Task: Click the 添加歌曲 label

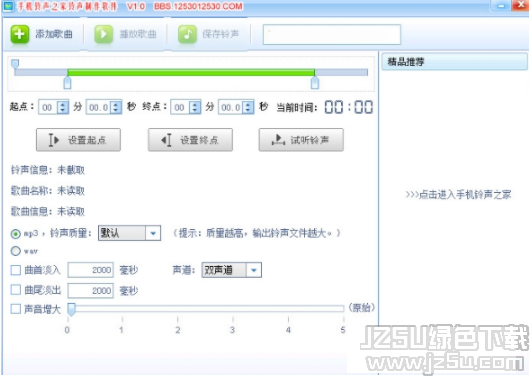Action: [54, 34]
